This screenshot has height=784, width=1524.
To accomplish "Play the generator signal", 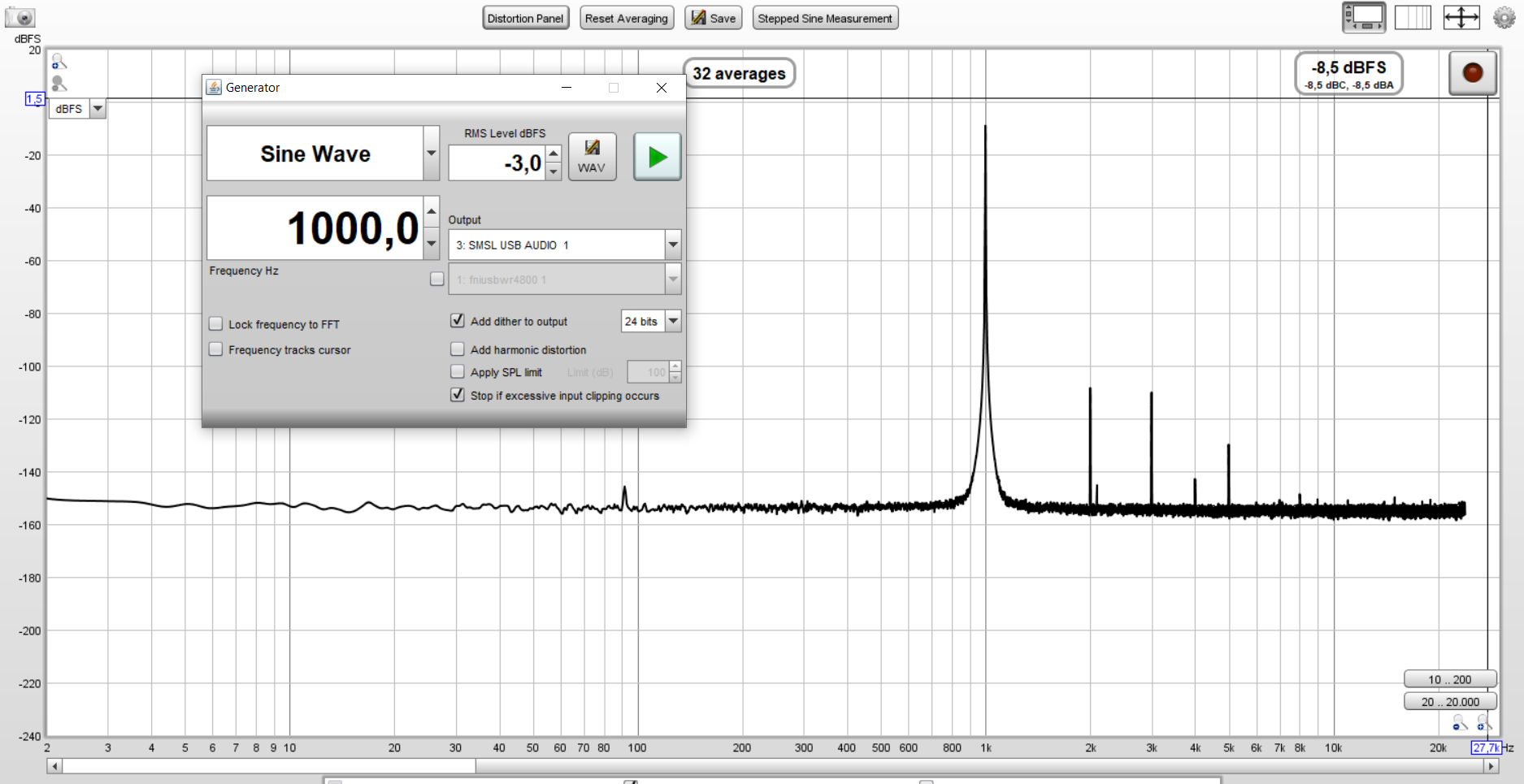I will pyautogui.click(x=657, y=157).
